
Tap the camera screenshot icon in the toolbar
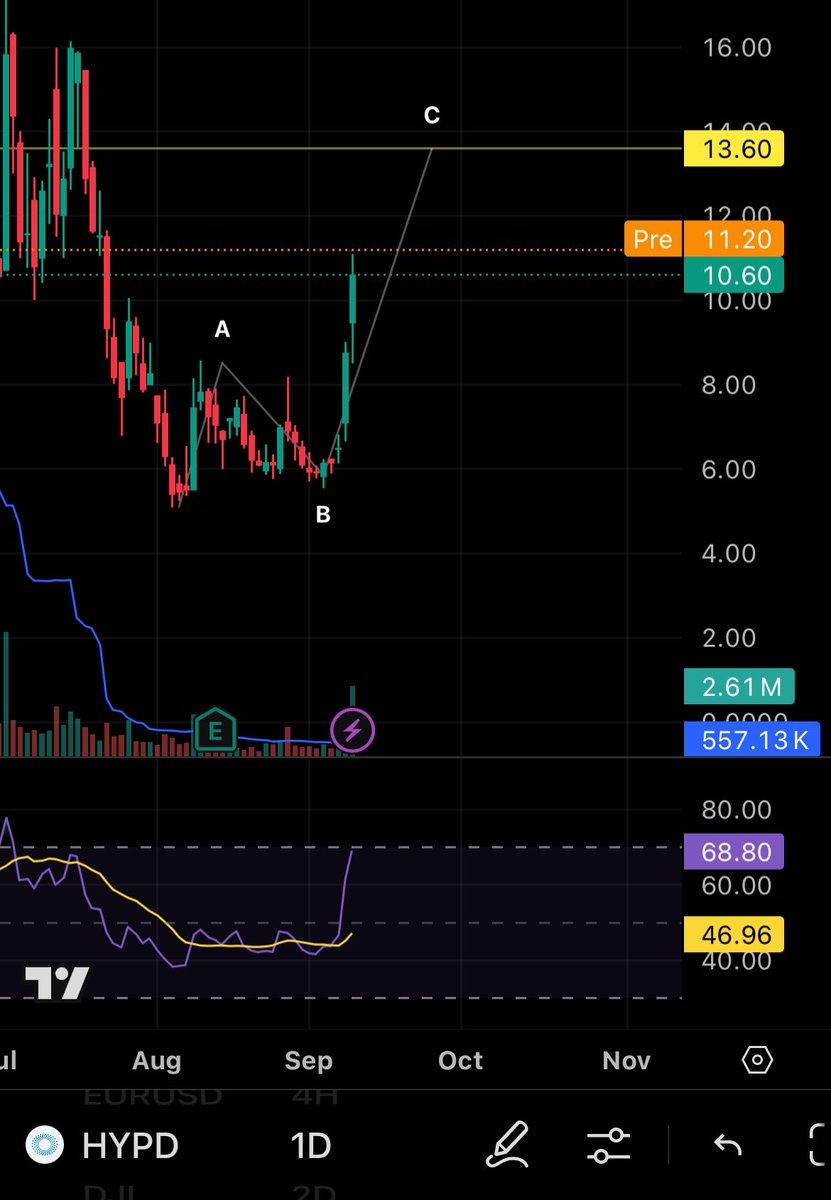tap(818, 1146)
